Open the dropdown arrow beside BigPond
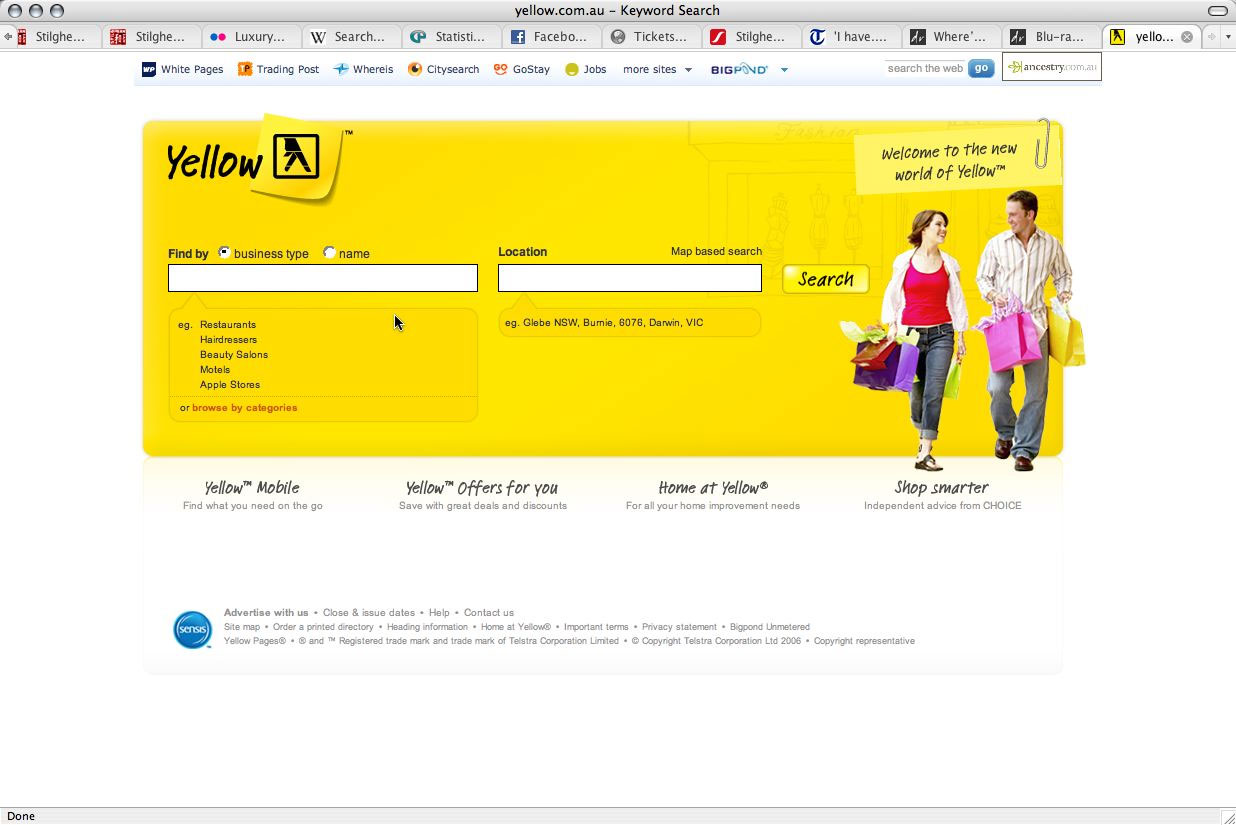This screenshot has height=825, width=1236. click(x=784, y=70)
